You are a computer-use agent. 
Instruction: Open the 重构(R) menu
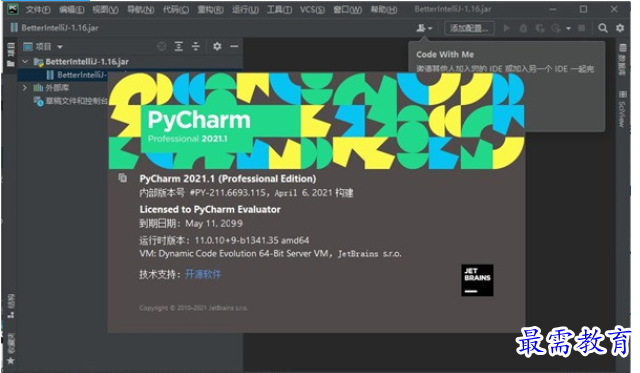[211, 9]
